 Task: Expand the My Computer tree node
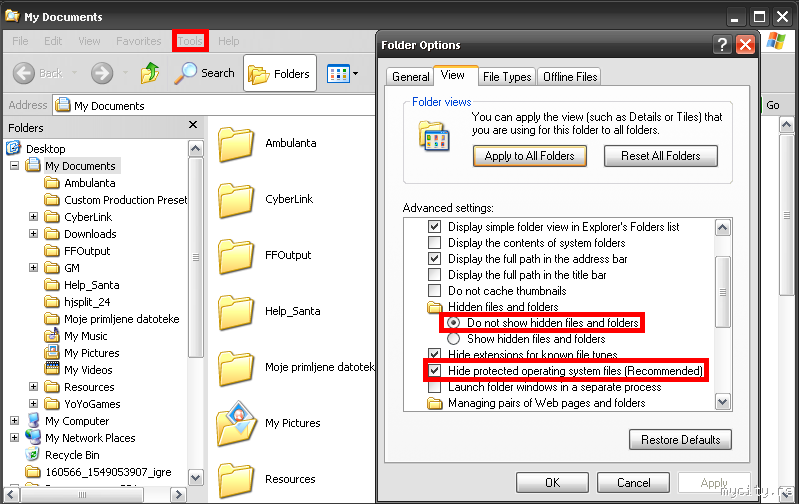coord(14,421)
